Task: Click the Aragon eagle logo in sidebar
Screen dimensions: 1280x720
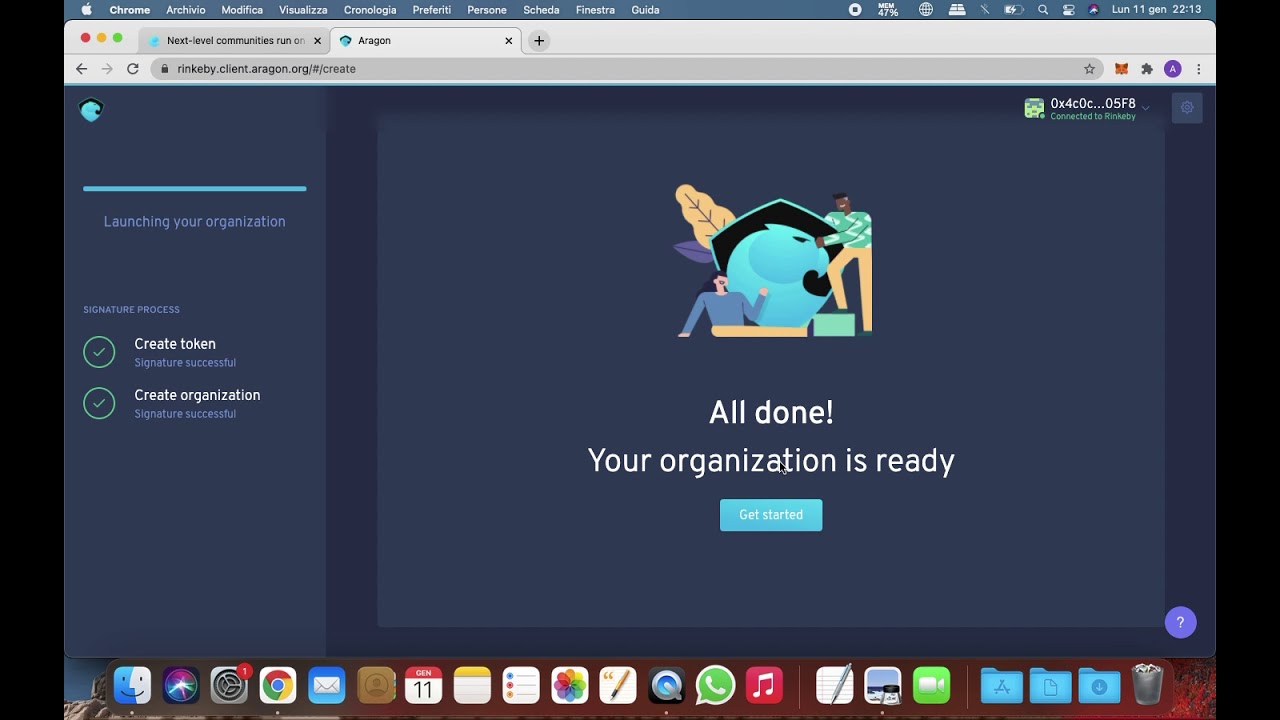Action: tap(91, 110)
